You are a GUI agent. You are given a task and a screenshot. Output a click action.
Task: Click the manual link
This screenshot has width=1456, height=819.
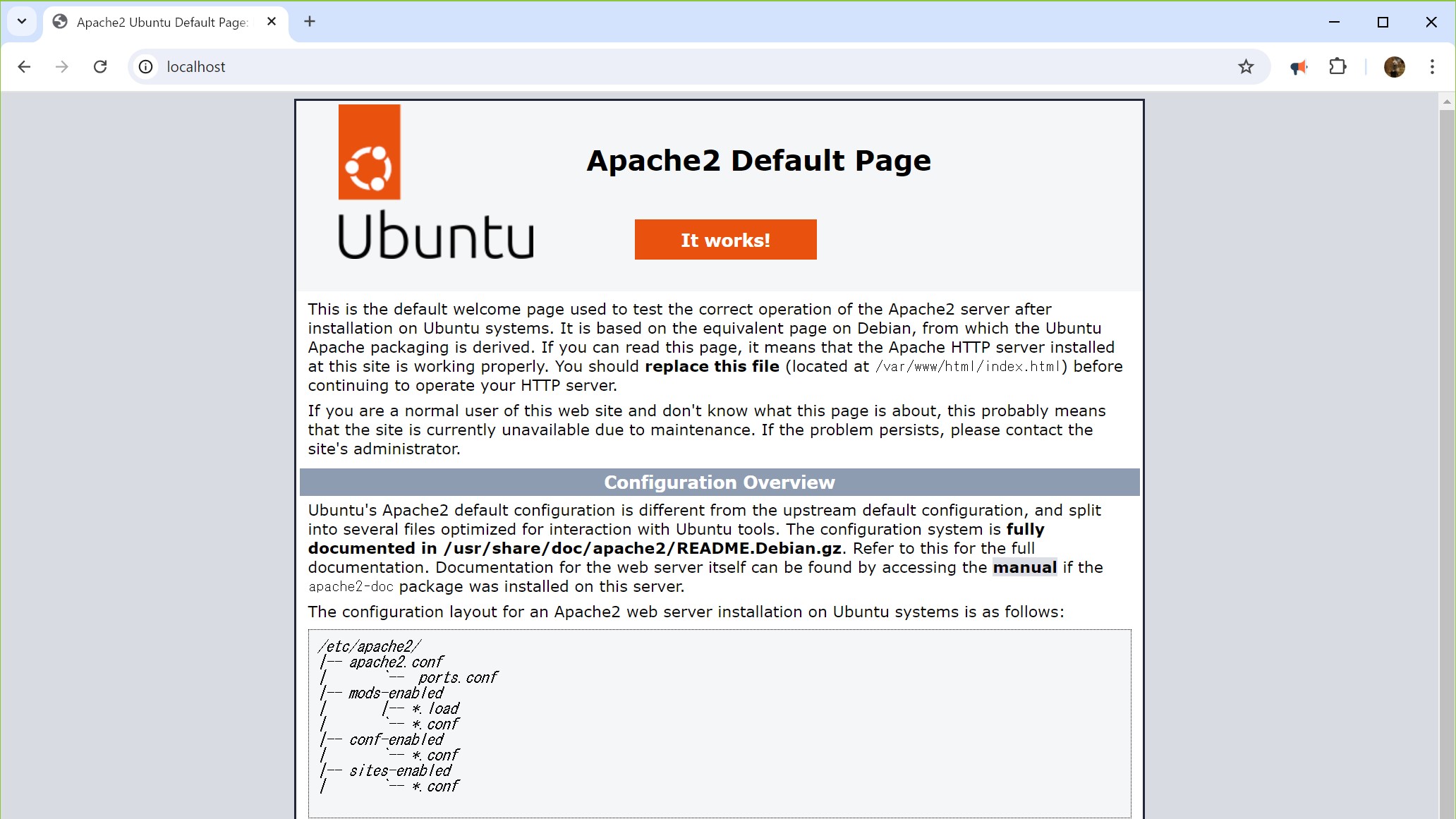click(1024, 567)
